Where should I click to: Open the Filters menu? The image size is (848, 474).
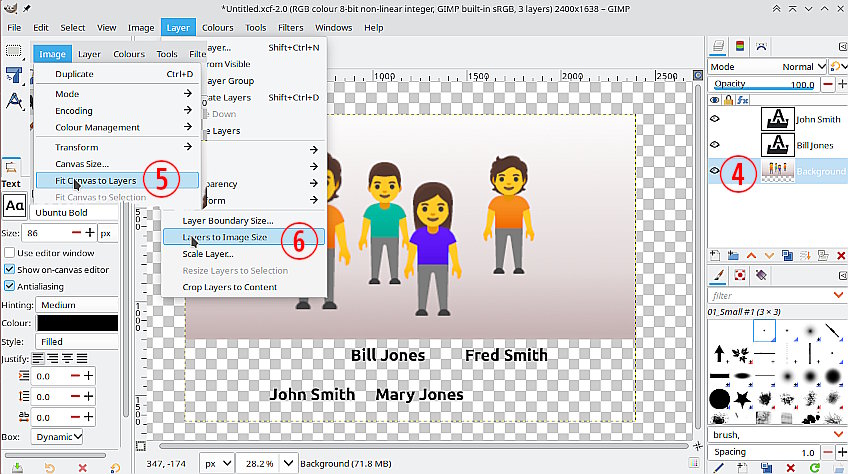click(x=291, y=27)
